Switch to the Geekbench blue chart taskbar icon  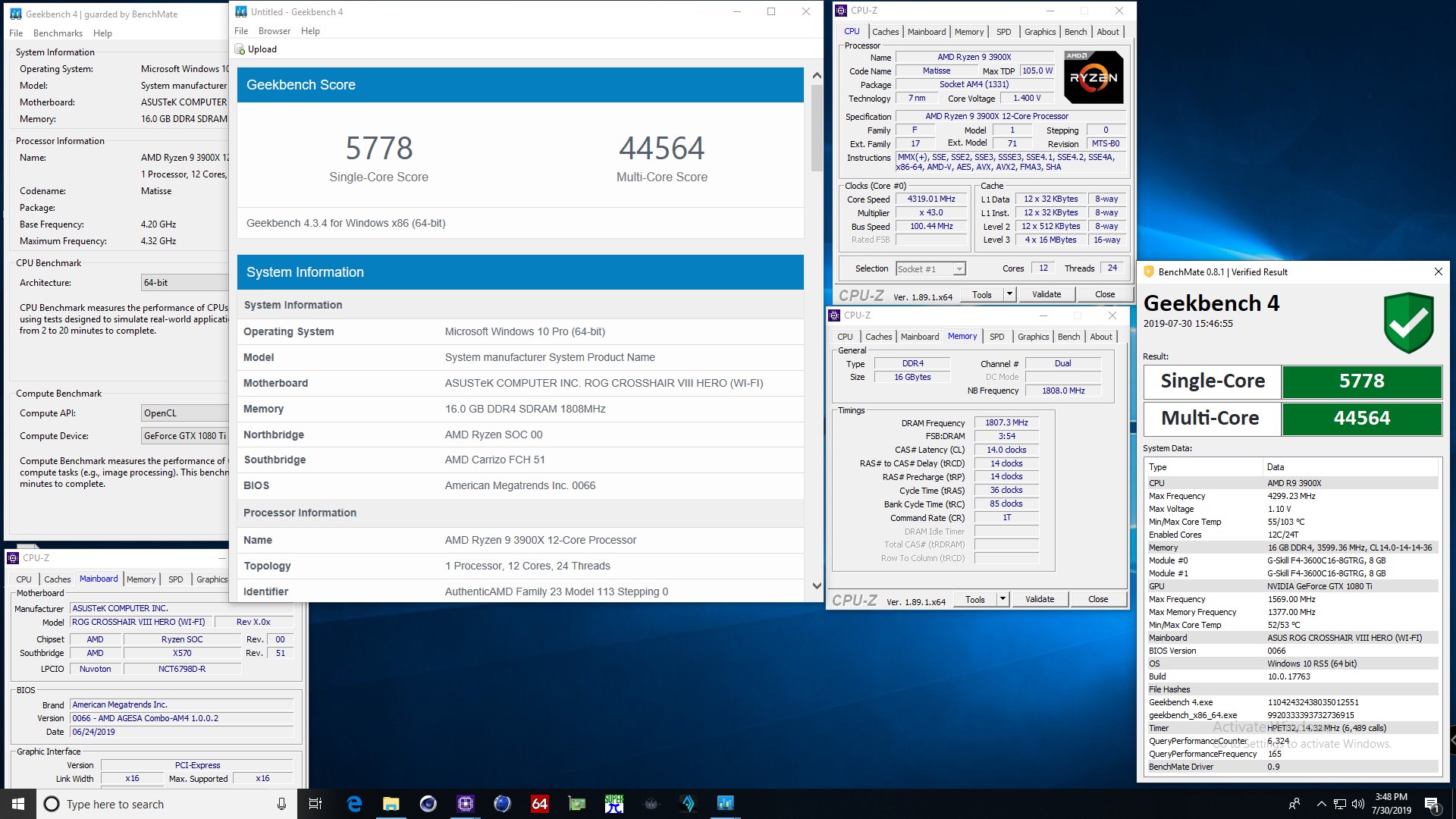click(725, 804)
